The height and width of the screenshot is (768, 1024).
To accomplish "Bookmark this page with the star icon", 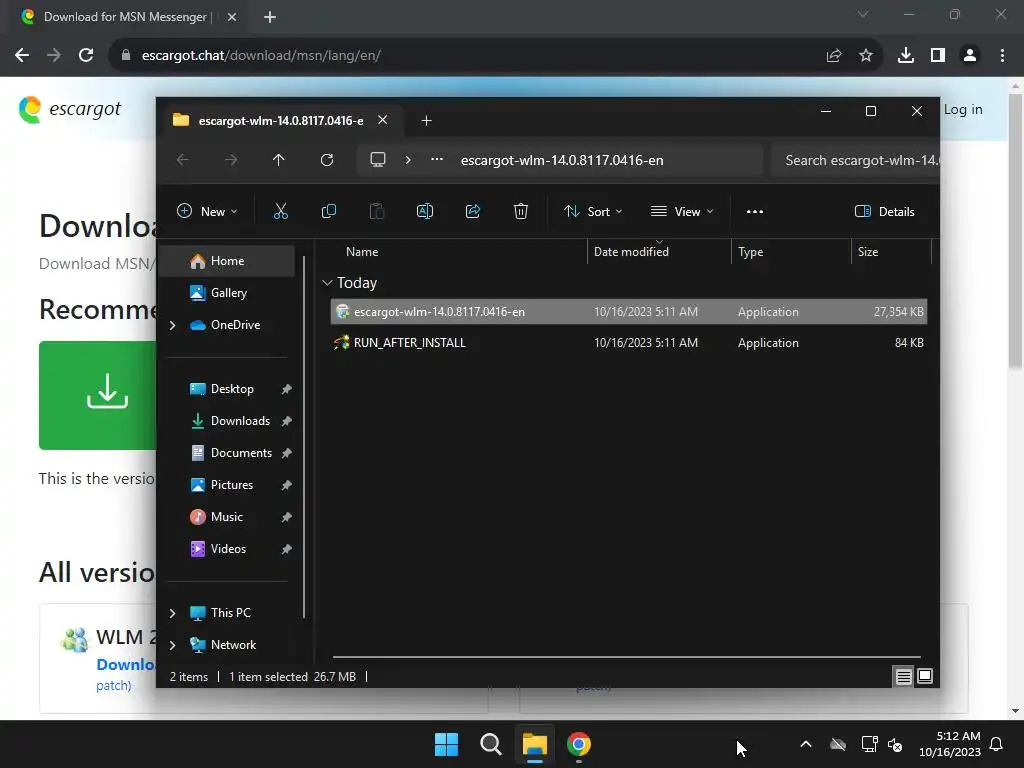I will tap(866, 56).
